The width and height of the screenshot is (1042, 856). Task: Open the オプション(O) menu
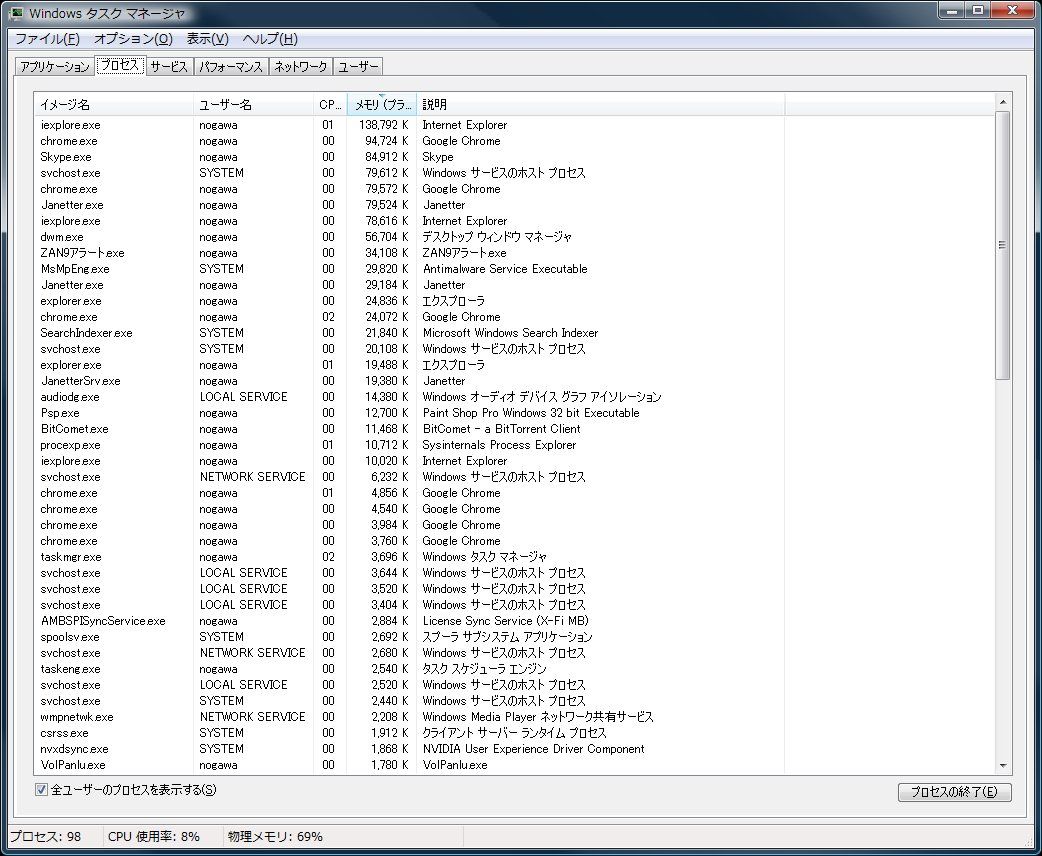click(x=133, y=39)
